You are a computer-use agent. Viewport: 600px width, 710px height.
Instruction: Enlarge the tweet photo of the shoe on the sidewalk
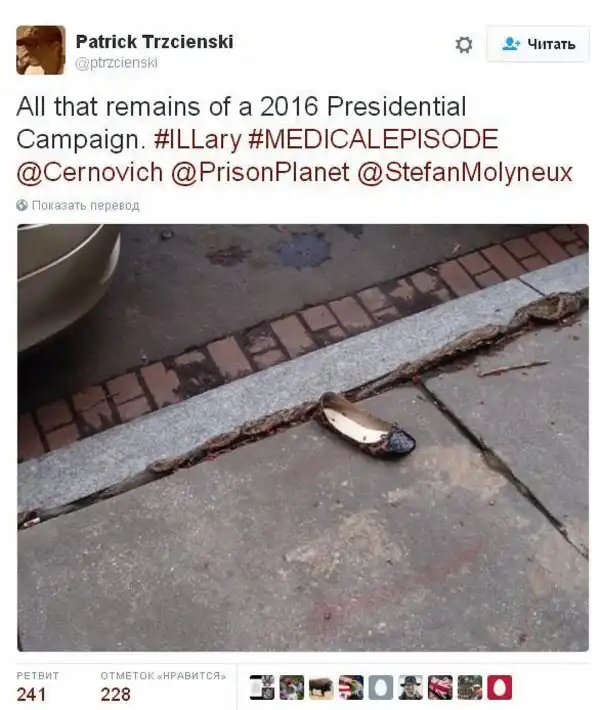pyautogui.click(x=303, y=437)
